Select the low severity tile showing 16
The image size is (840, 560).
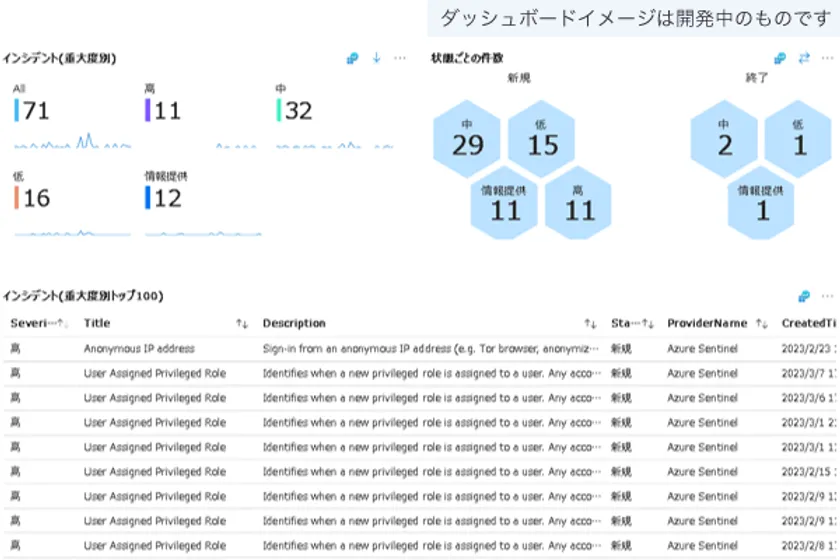pyautogui.click(x=35, y=197)
